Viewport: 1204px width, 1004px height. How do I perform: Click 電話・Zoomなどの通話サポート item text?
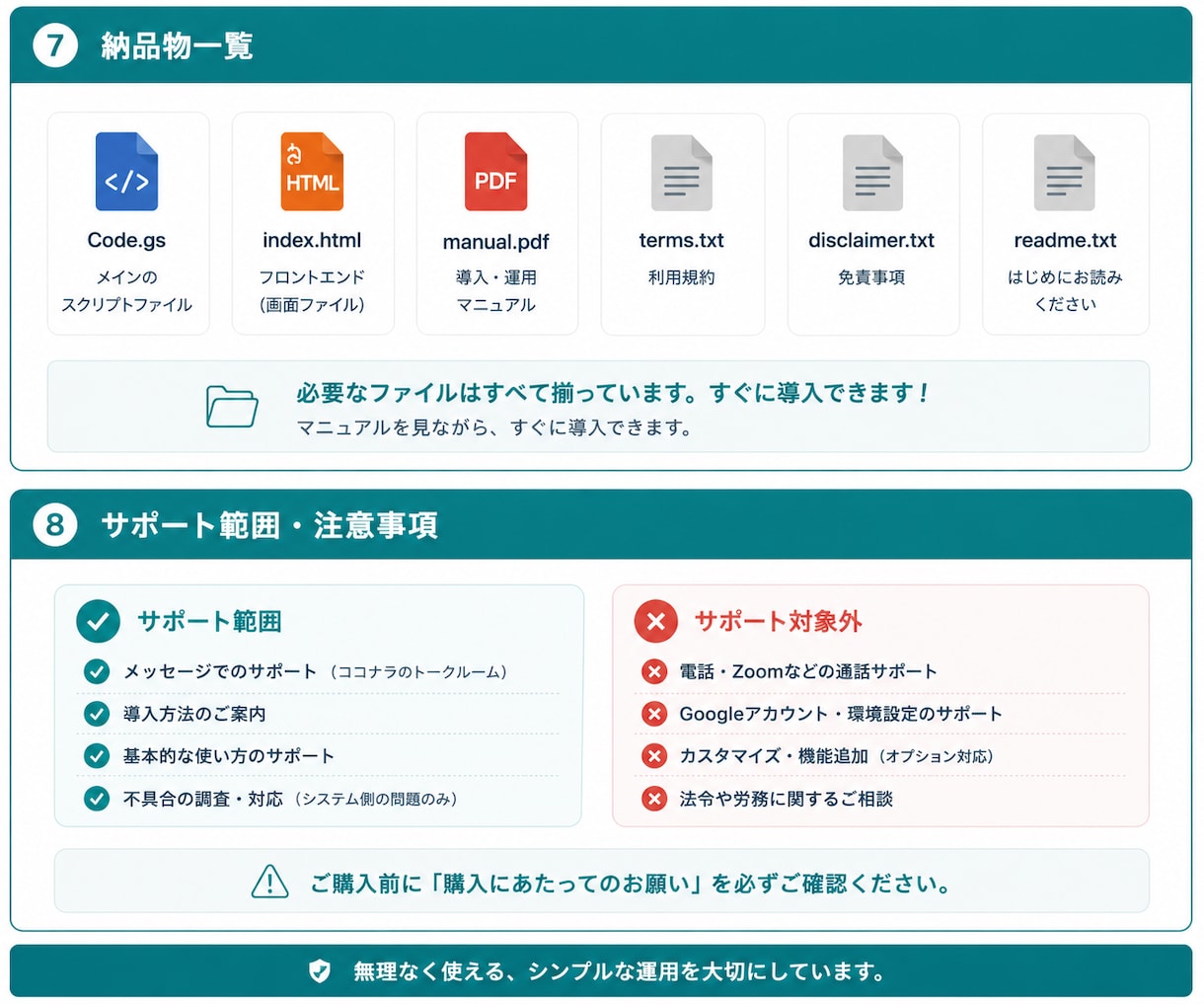[808, 671]
